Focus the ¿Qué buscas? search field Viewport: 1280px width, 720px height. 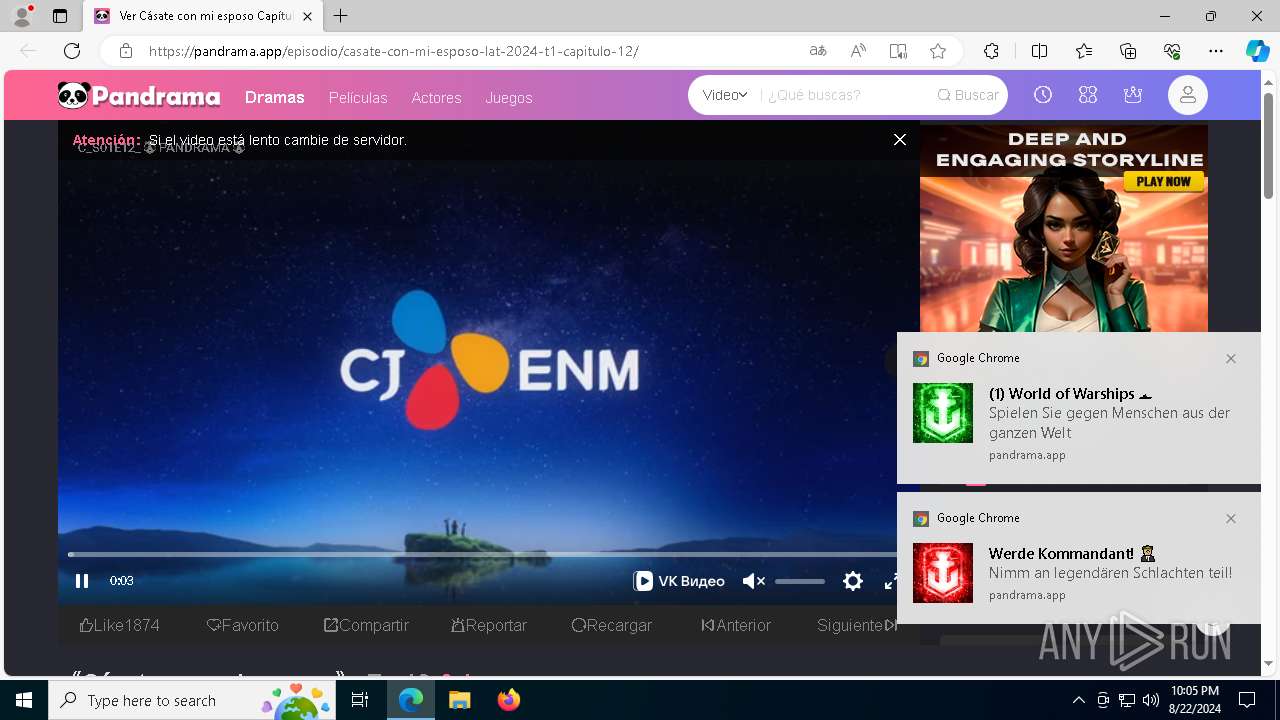[845, 95]
